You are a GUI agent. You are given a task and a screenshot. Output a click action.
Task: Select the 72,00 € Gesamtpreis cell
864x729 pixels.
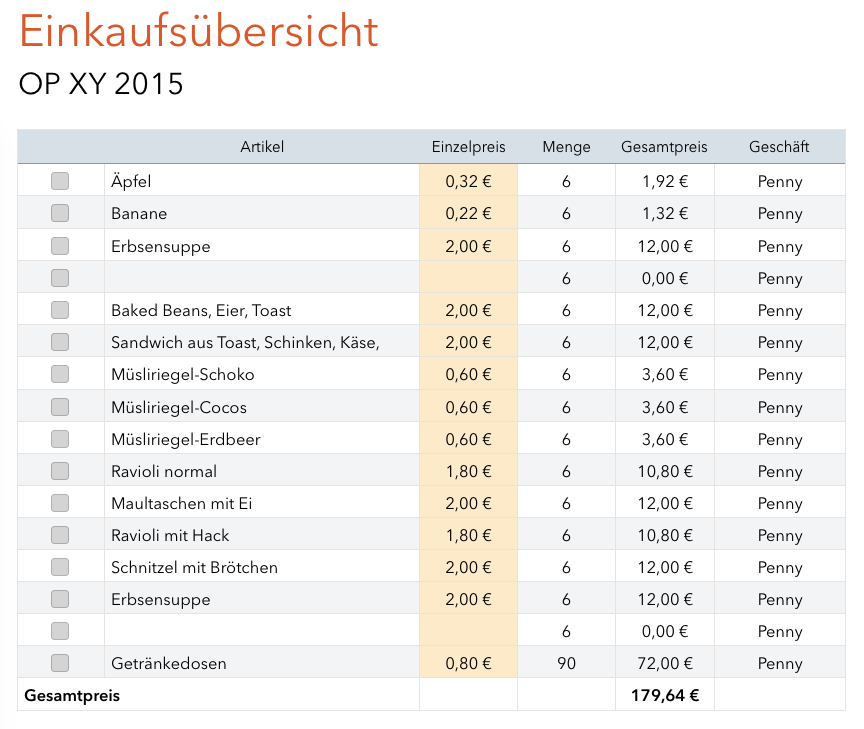(664, 663)
